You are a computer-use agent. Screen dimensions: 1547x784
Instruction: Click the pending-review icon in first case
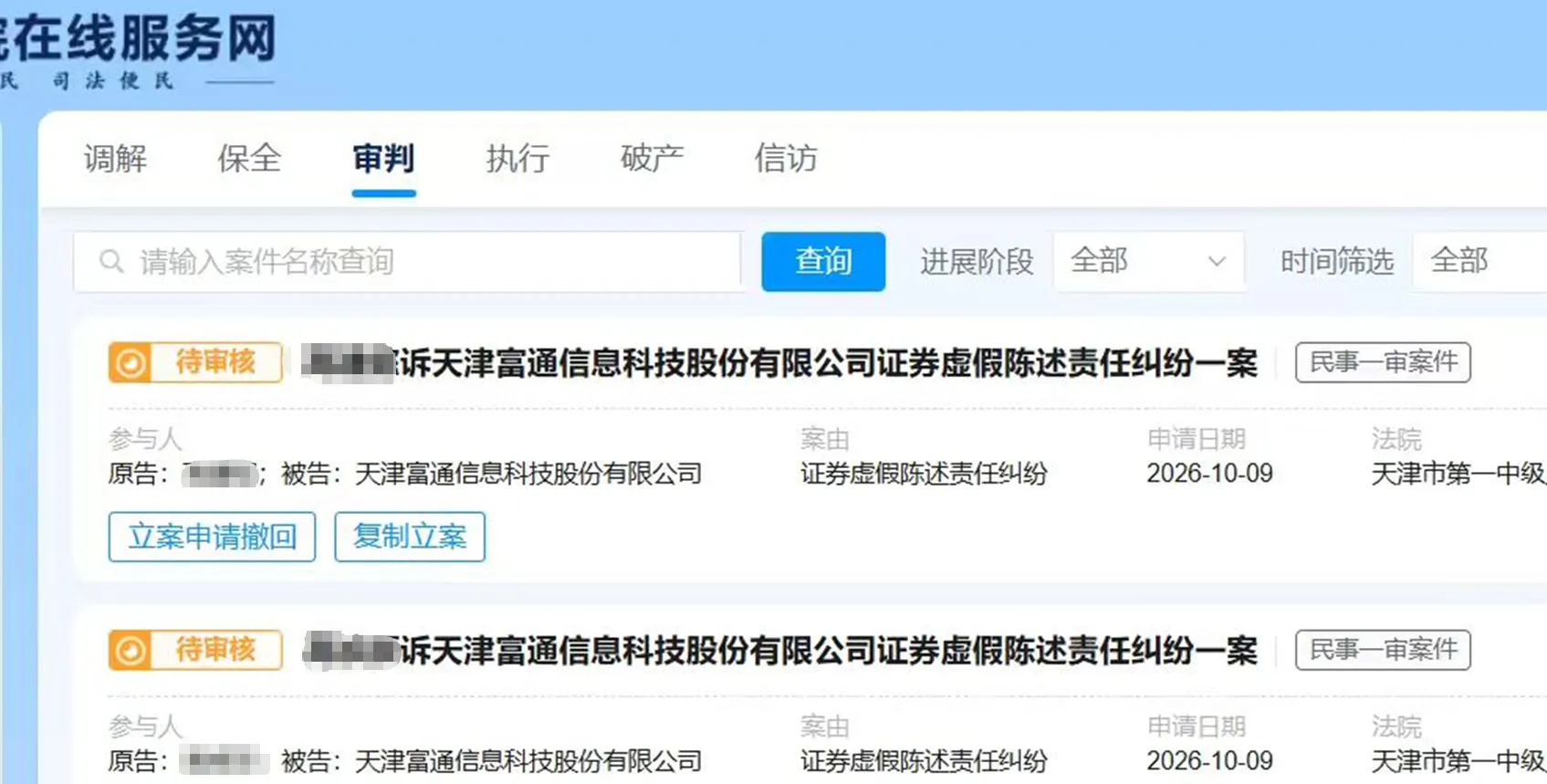tap(130, 362)
